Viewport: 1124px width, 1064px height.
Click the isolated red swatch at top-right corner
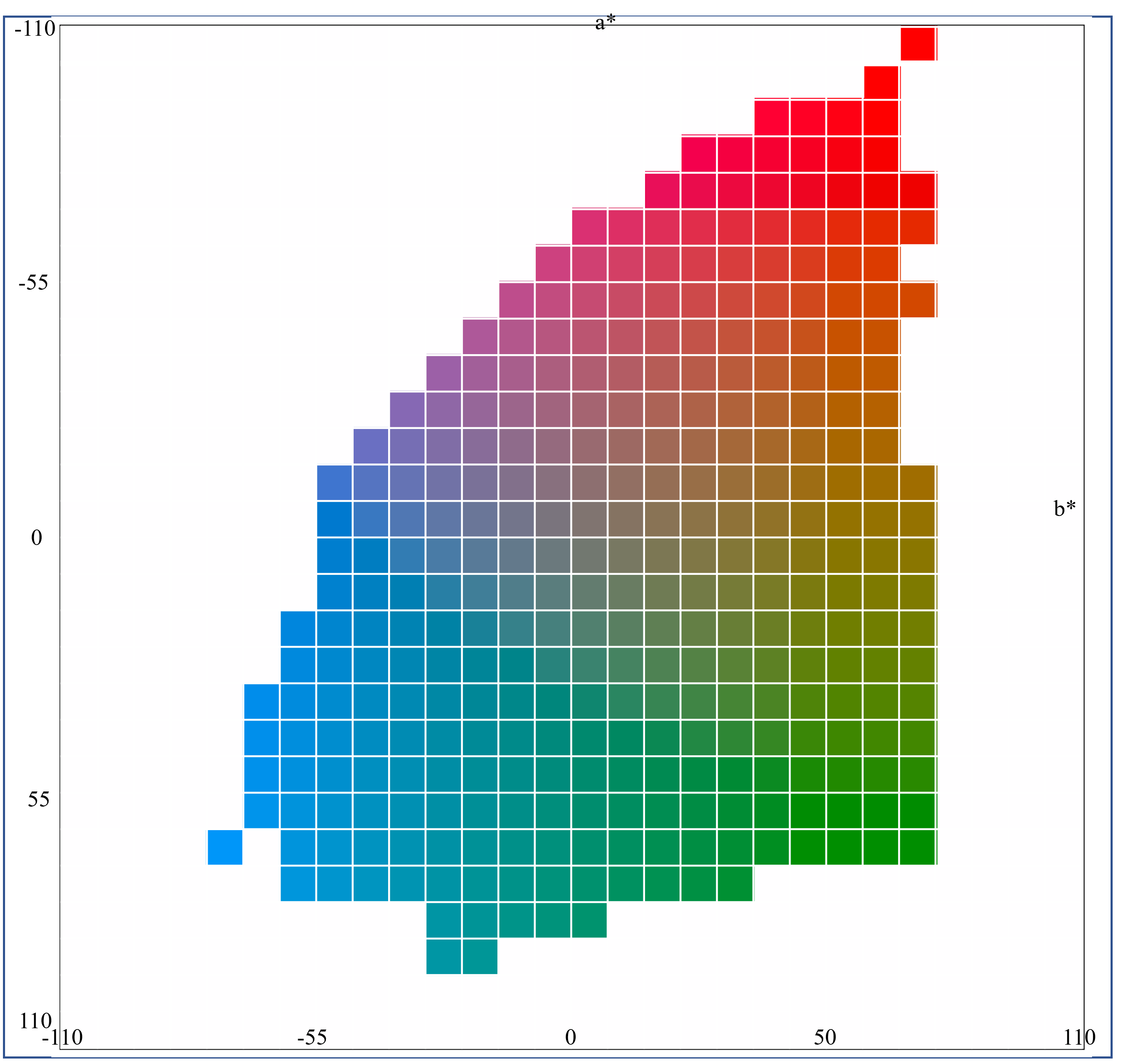(918, 44)
